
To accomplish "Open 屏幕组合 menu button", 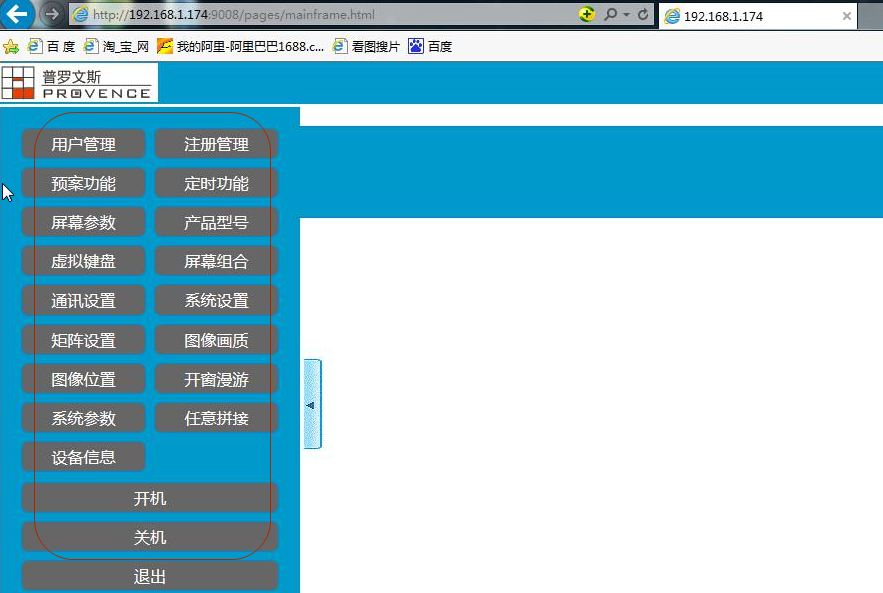I will pos(216,261).
